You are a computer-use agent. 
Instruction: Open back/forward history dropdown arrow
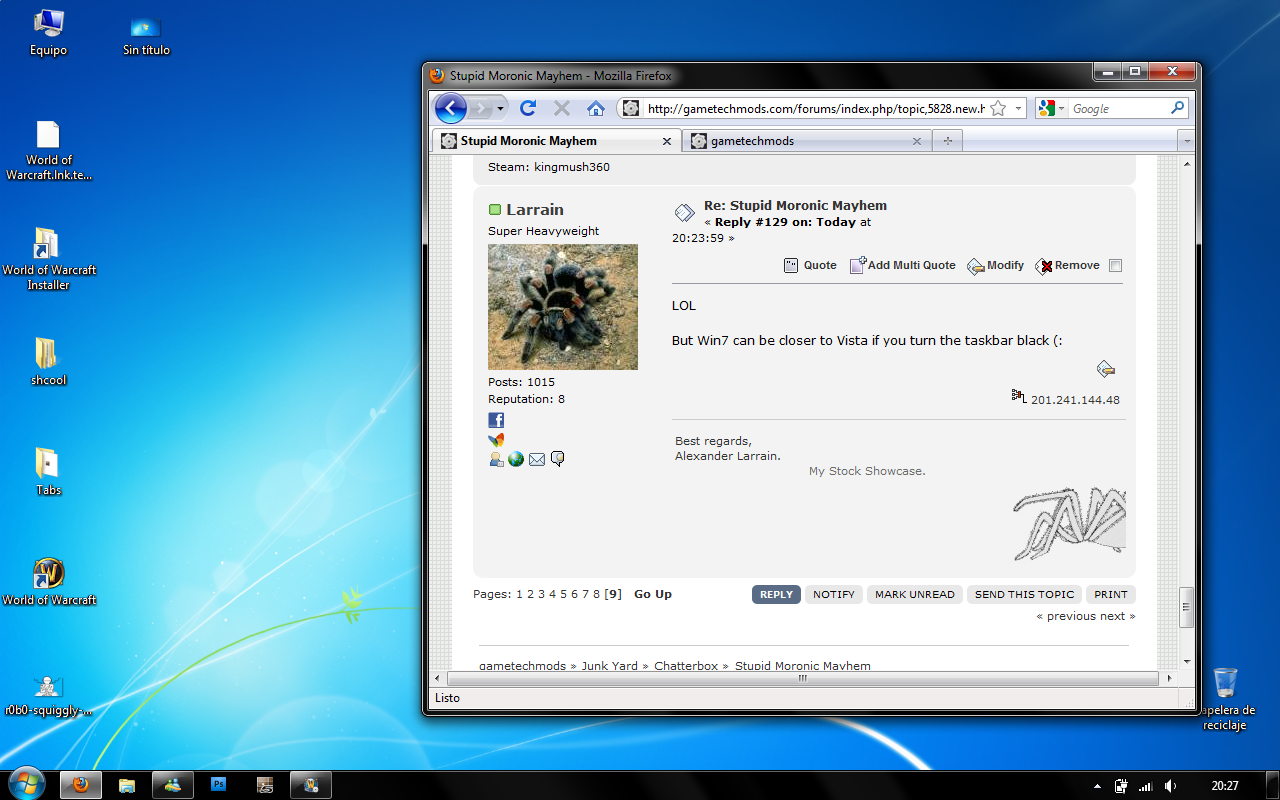pyautogui.click(x=501, y=108)
